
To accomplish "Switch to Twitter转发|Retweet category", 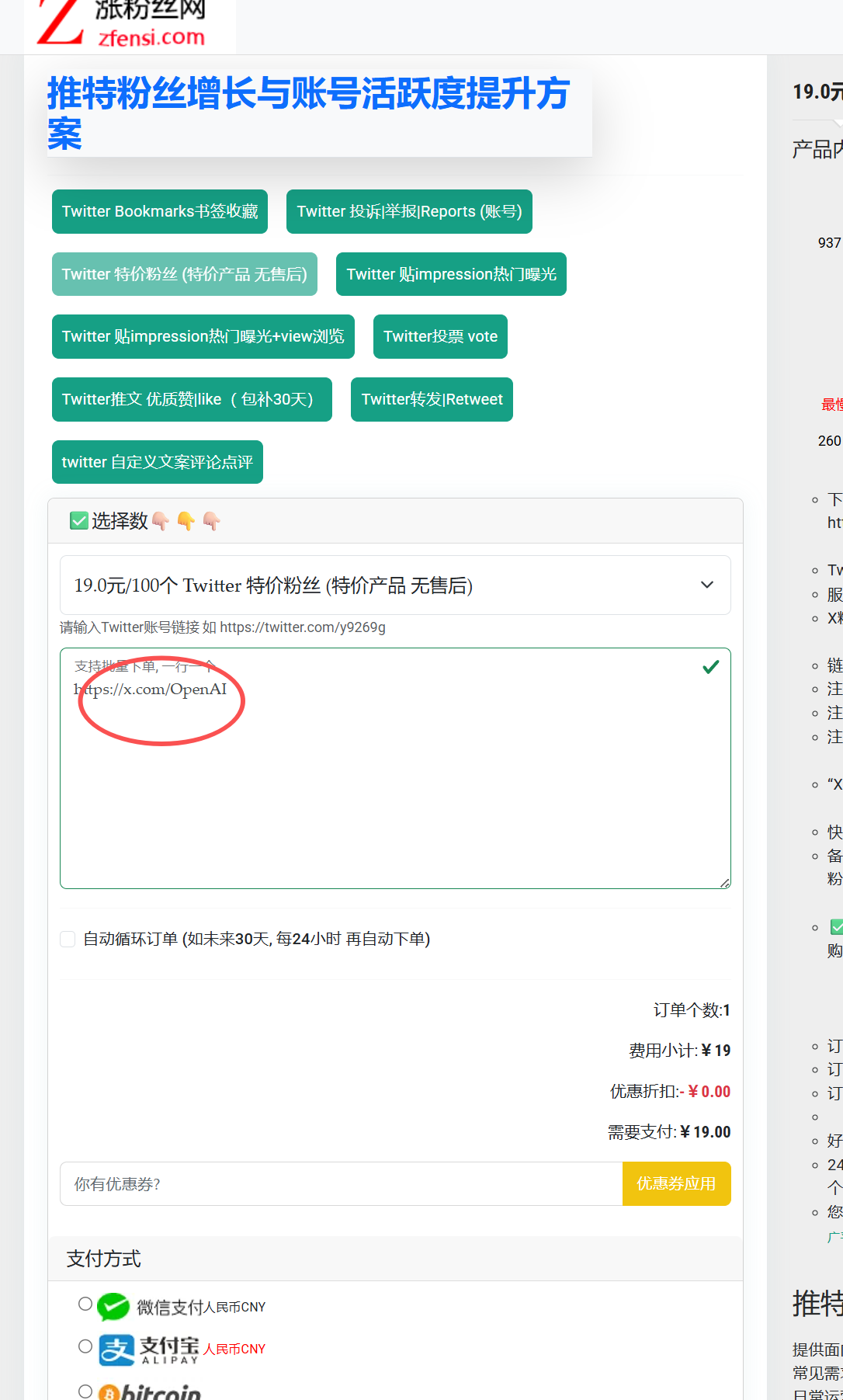I will [x=432, y=400].
